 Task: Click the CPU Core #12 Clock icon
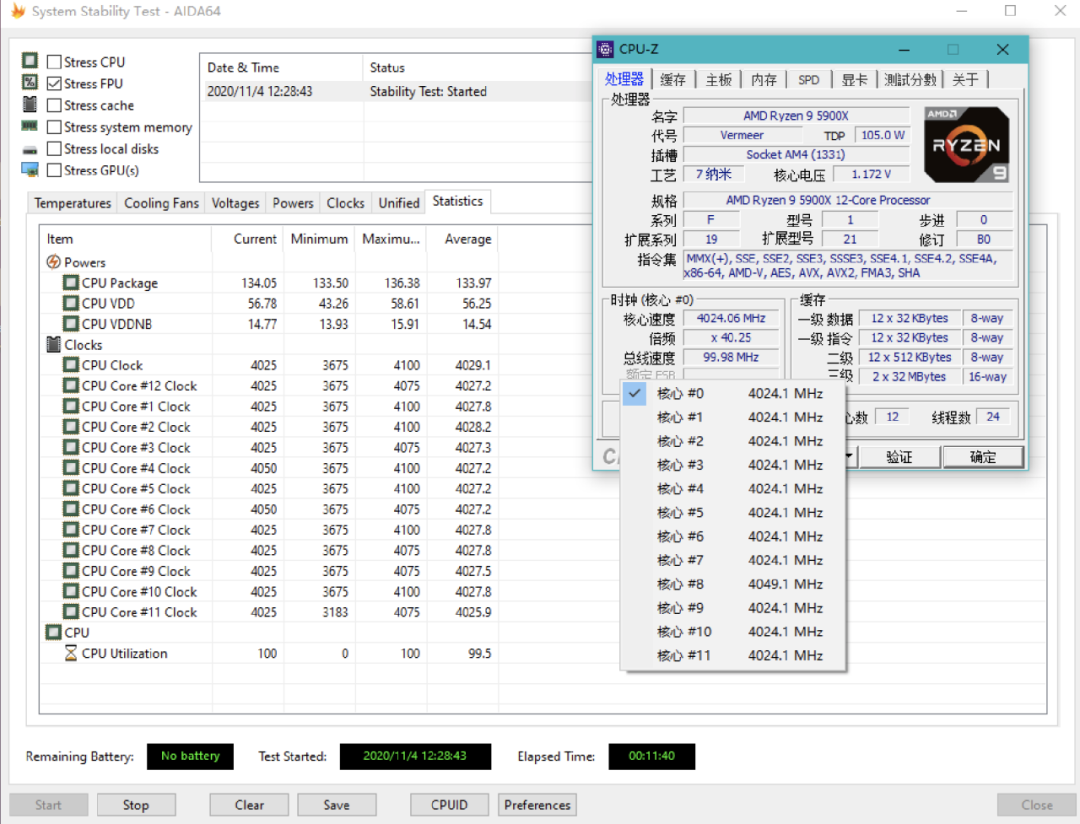(70, 385)
